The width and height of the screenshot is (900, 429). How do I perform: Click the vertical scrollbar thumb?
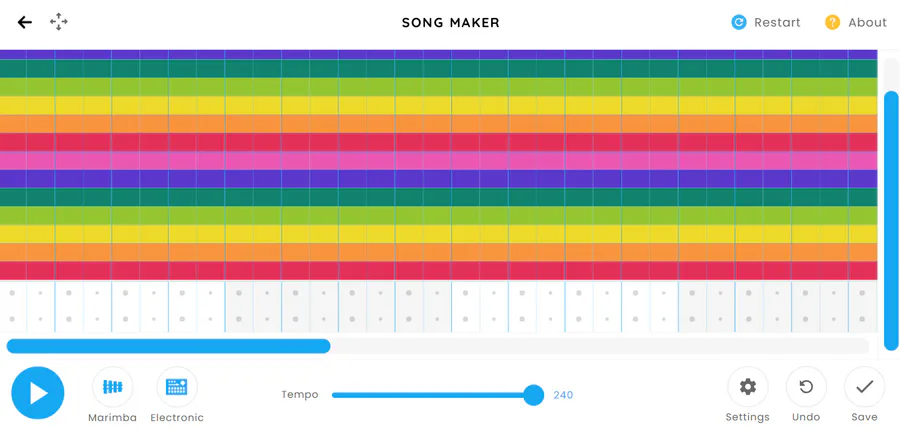click(x=891, y=221)
